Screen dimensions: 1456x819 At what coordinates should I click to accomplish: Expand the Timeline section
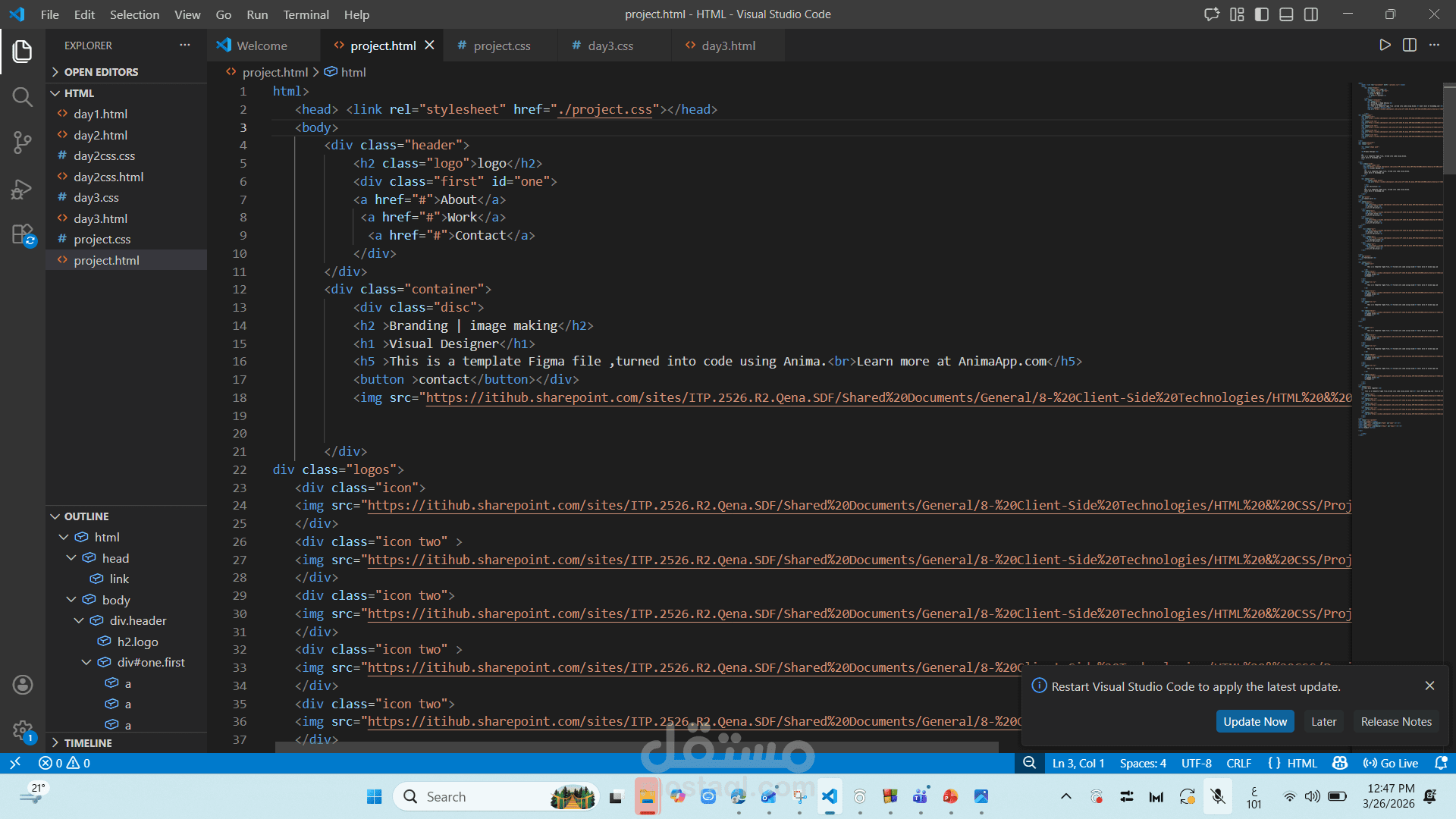pos(88,743)
